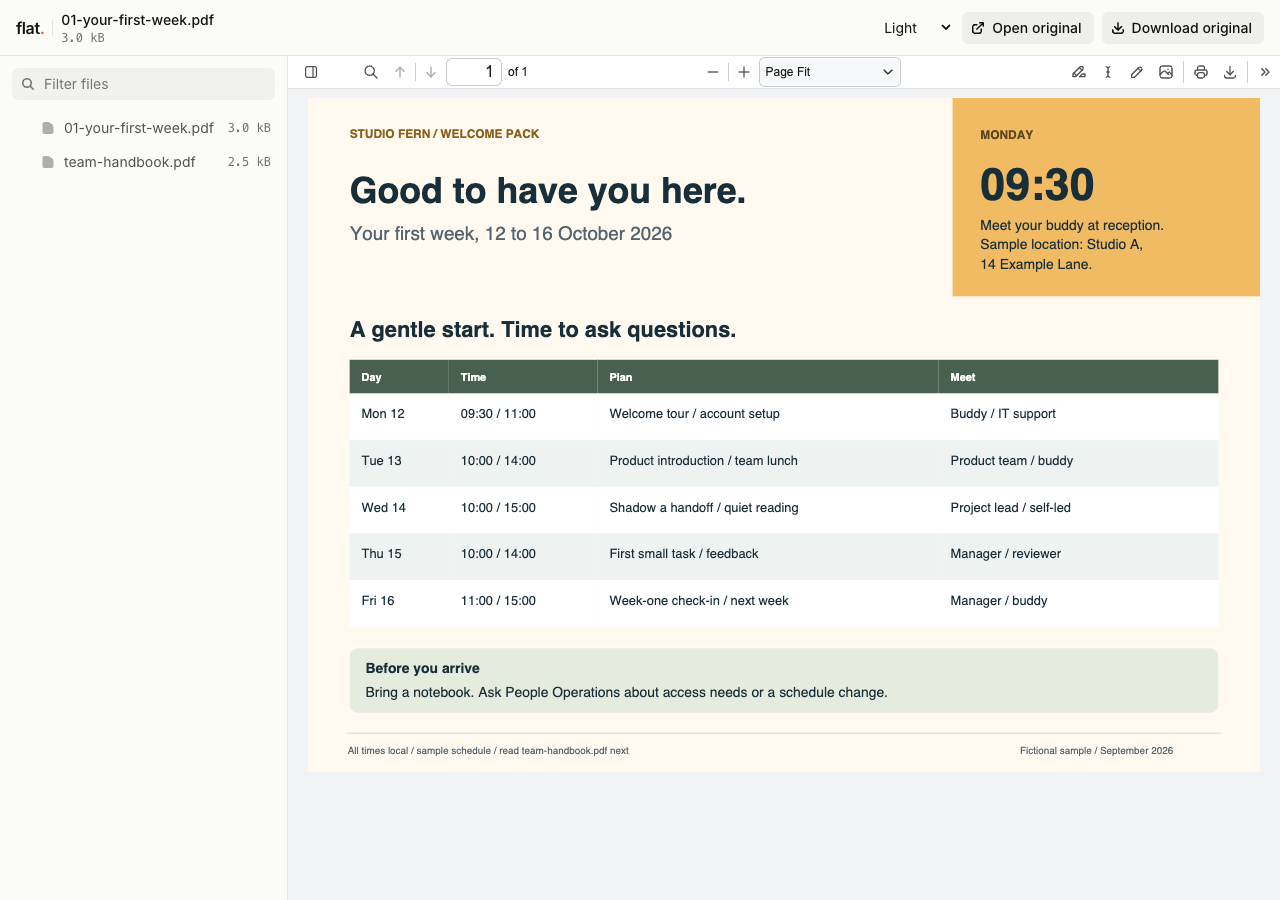Click the 'Good to have you here.' heading
The width and height of the screenshot is (1280, 900).
[x=548, y=190]
